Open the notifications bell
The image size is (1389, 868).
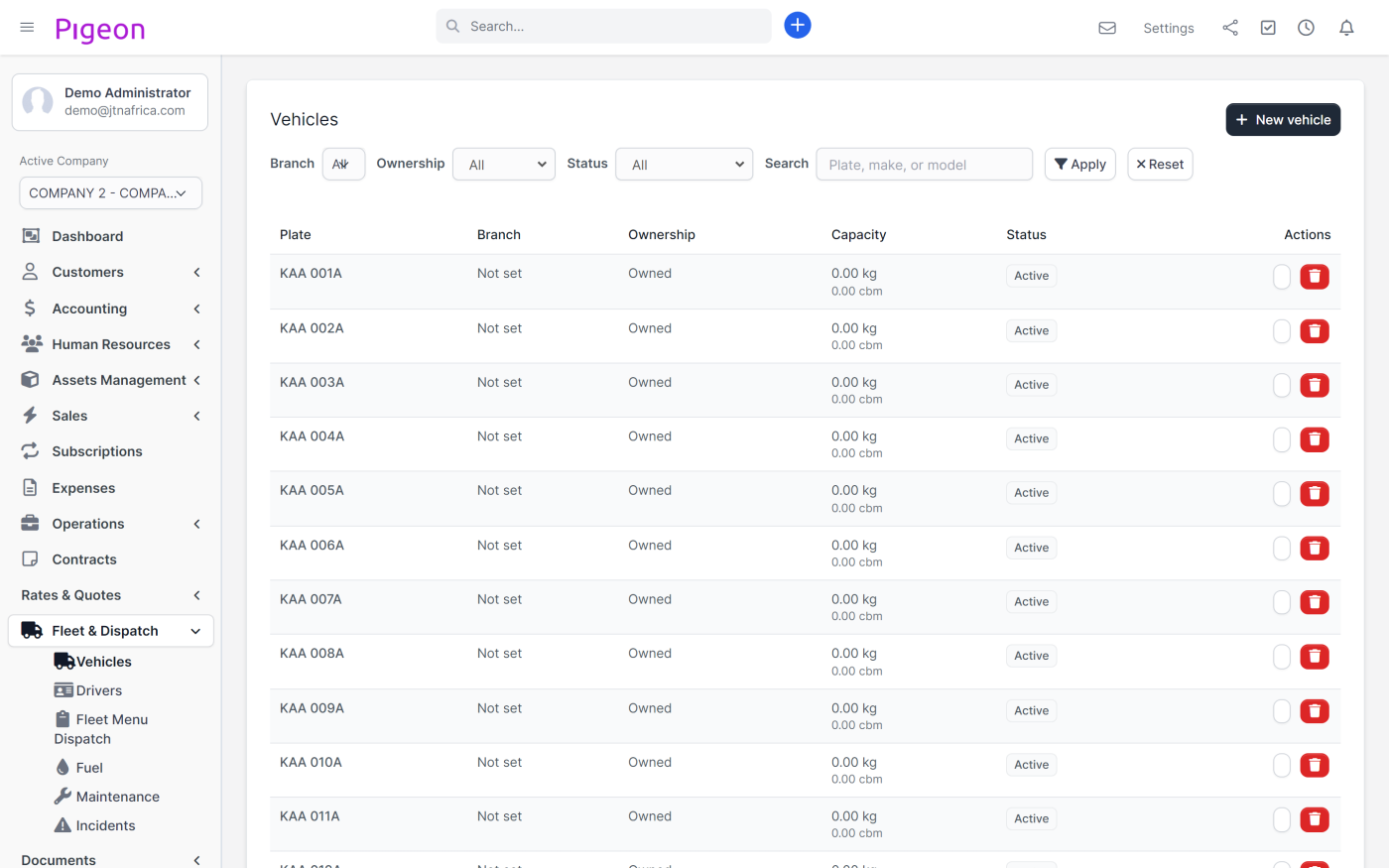1346,28
